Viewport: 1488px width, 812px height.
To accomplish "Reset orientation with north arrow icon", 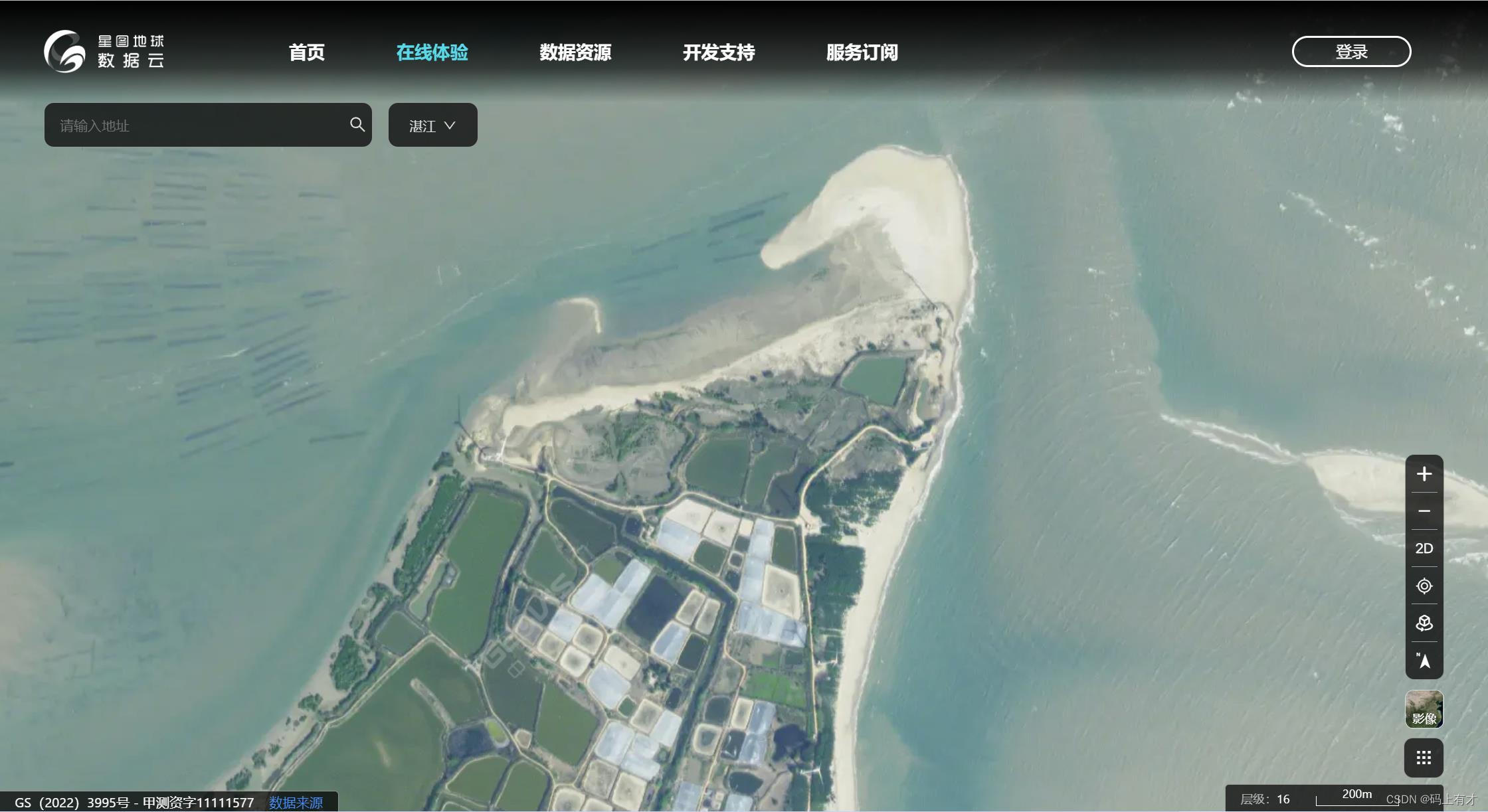I will (x=1424, y=661).
